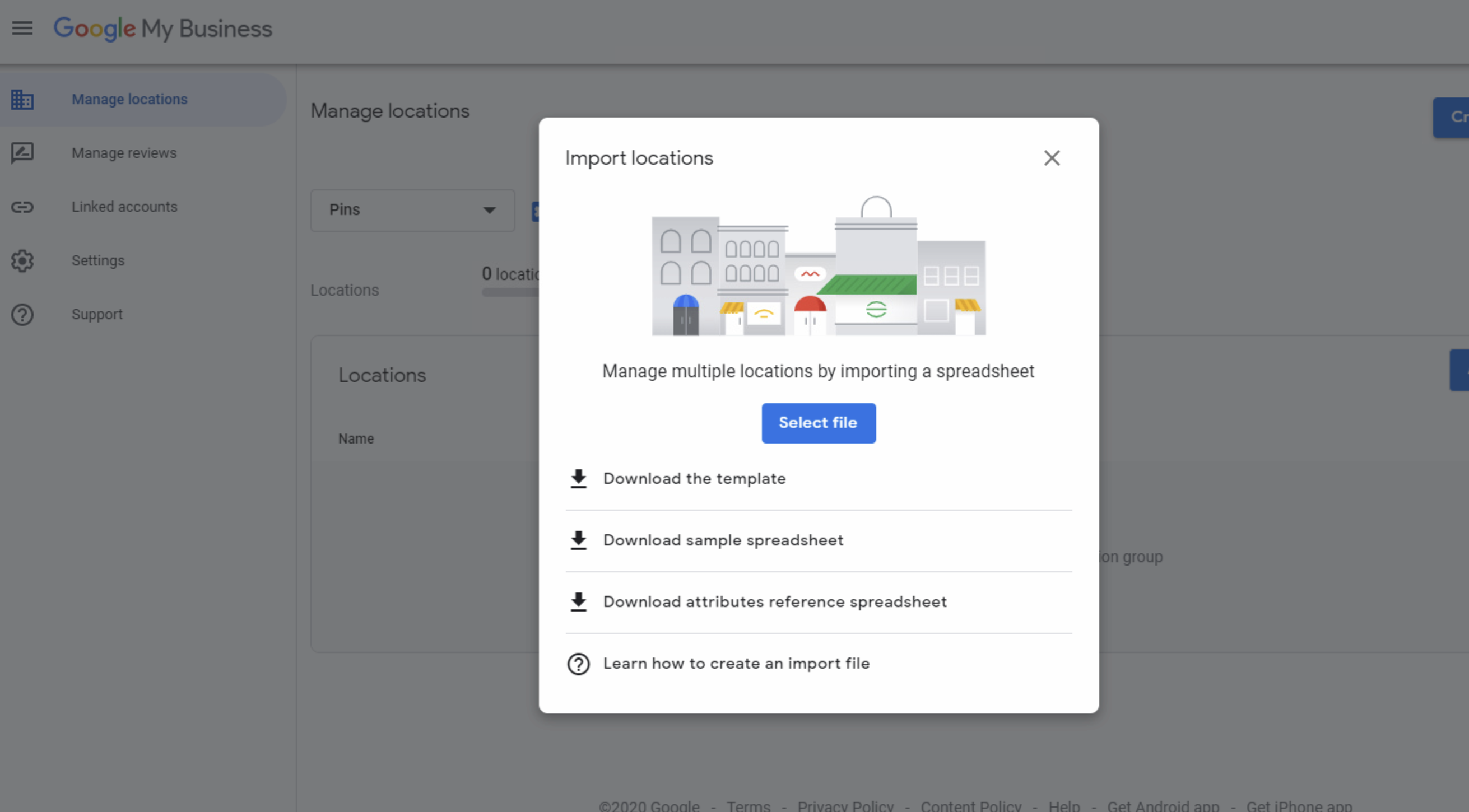Click the Select file button
The width and height of the screenshot is (1469, 812).
pyautogui.click(x=819, y=423)
